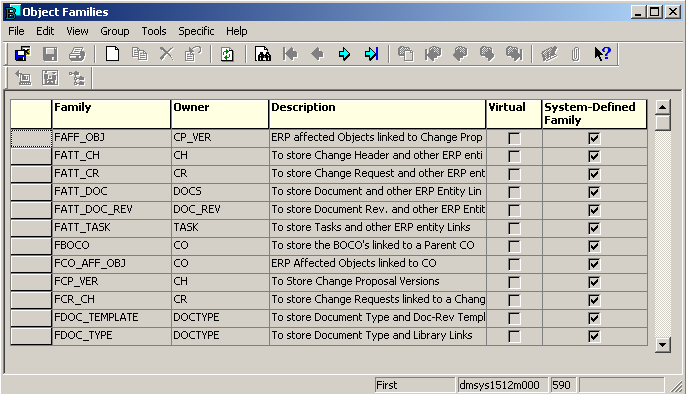Toggle the Virtual checkbox for FAFF_OBJ

click(x=514, y=138)
